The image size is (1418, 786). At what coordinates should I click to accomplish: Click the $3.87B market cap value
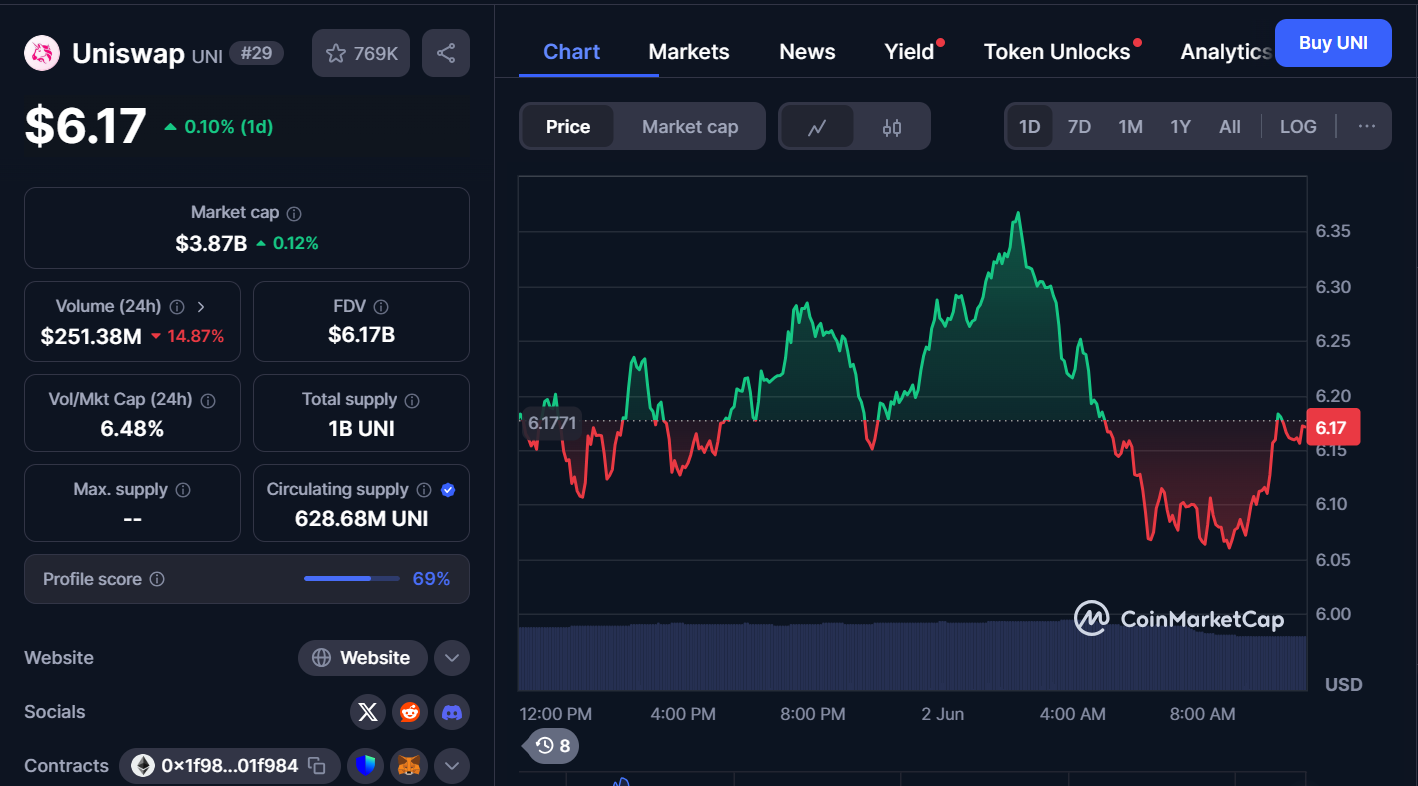pyautogui.click(x=211, y=243)
